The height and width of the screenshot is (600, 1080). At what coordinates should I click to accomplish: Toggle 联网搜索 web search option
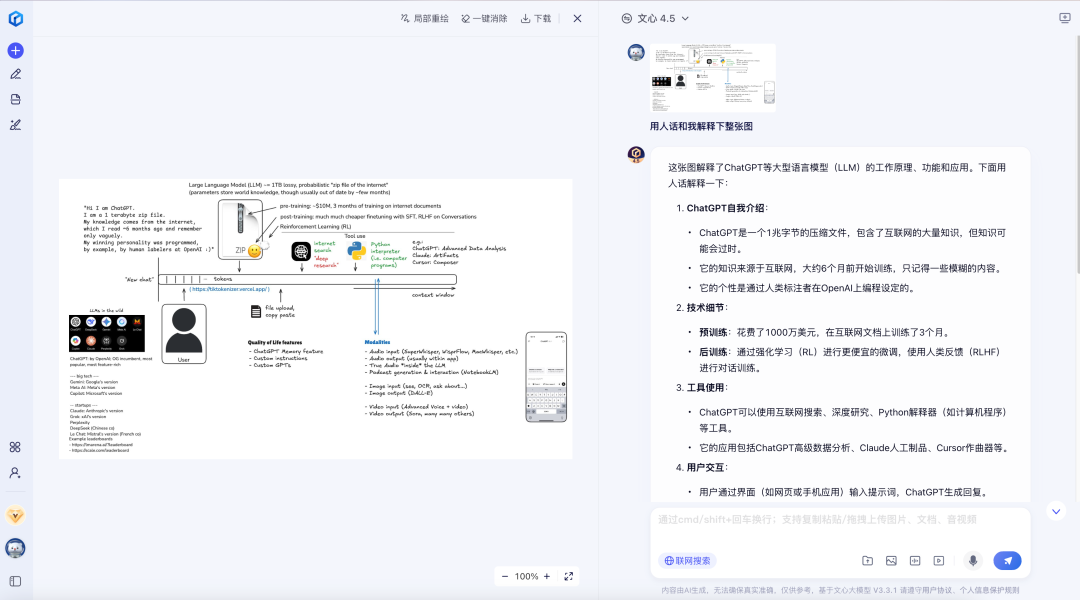click(x=687, y=561)
